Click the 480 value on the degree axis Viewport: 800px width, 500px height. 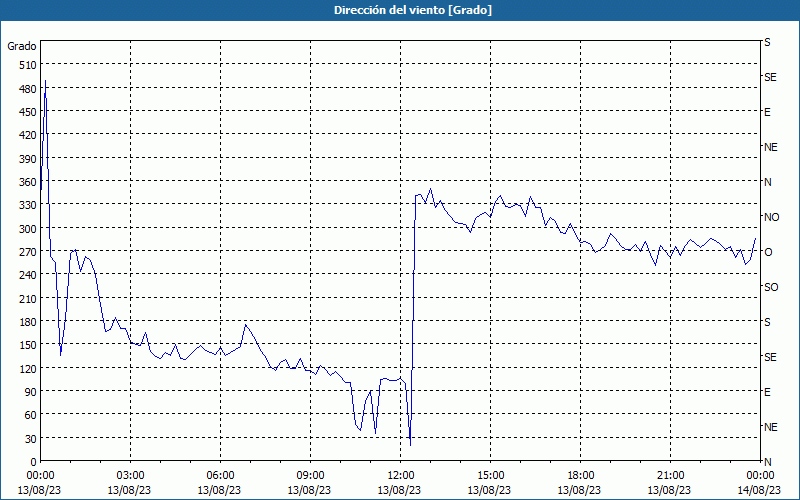[x=28, y=89]
